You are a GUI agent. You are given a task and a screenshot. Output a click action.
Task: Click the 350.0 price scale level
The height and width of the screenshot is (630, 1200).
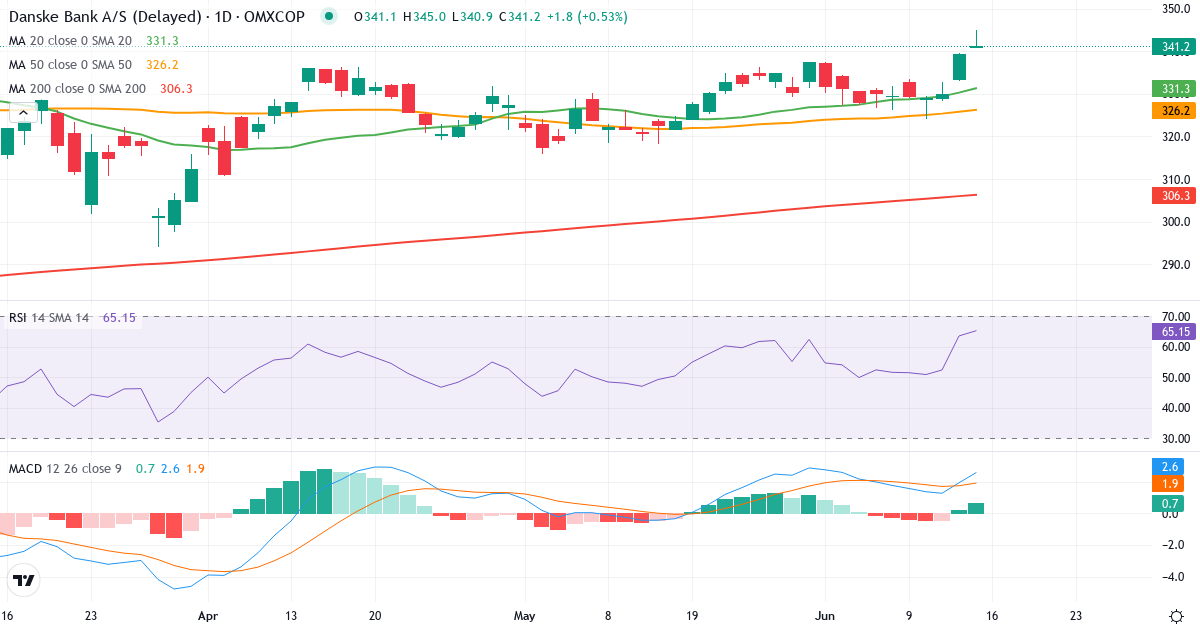1175,9
